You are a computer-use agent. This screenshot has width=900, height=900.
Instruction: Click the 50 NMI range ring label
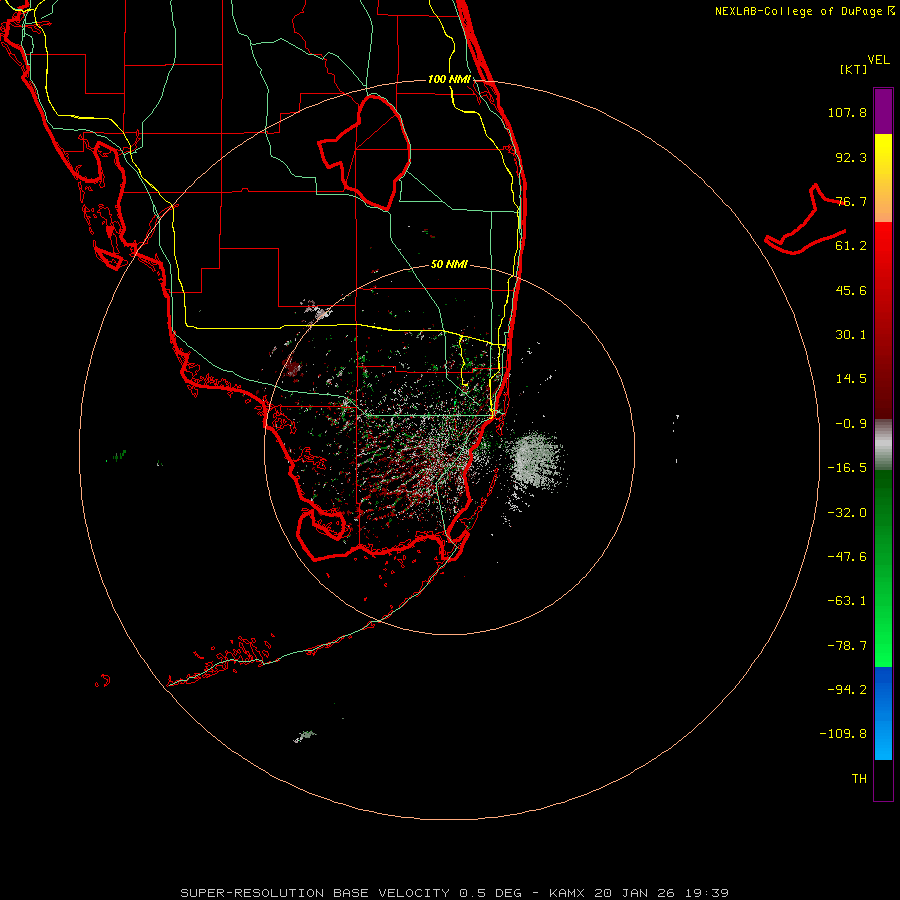point(449,264)
